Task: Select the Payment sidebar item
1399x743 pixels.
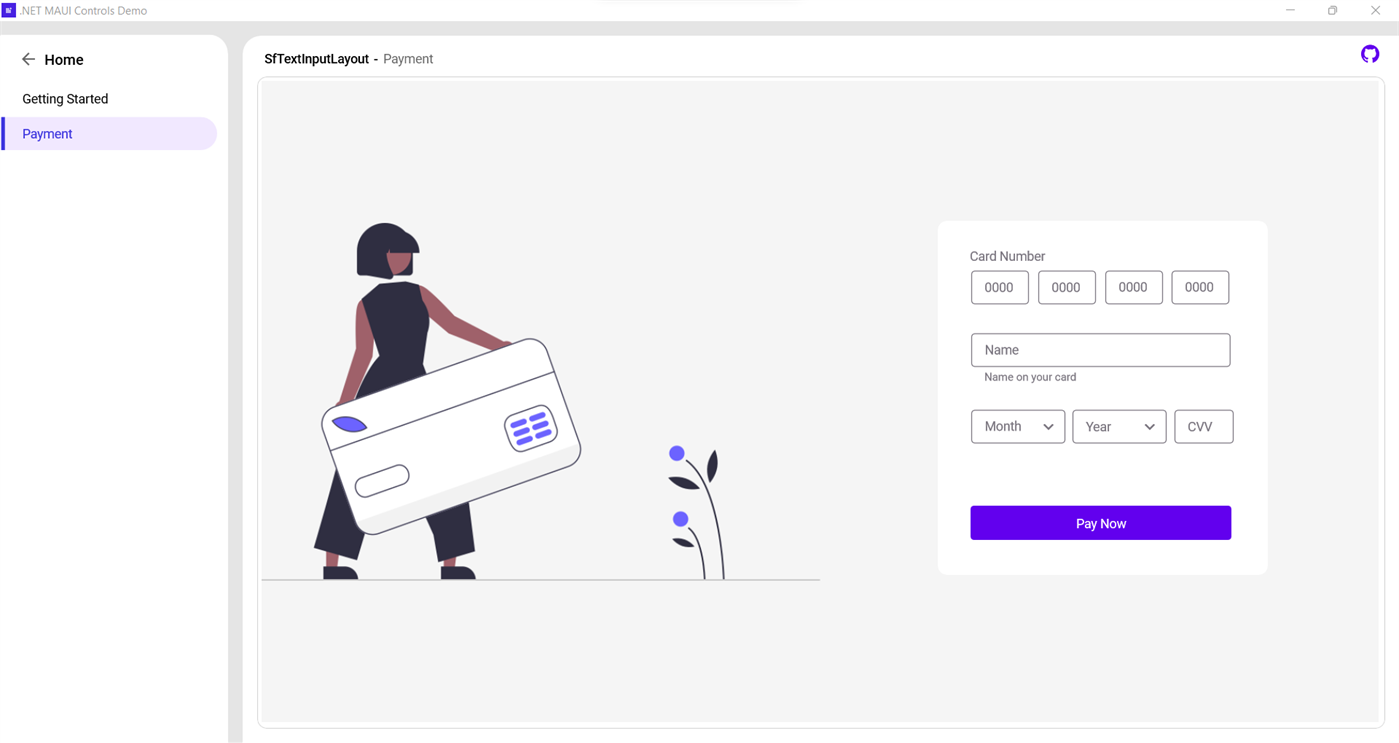Action: tap(109, 134)
